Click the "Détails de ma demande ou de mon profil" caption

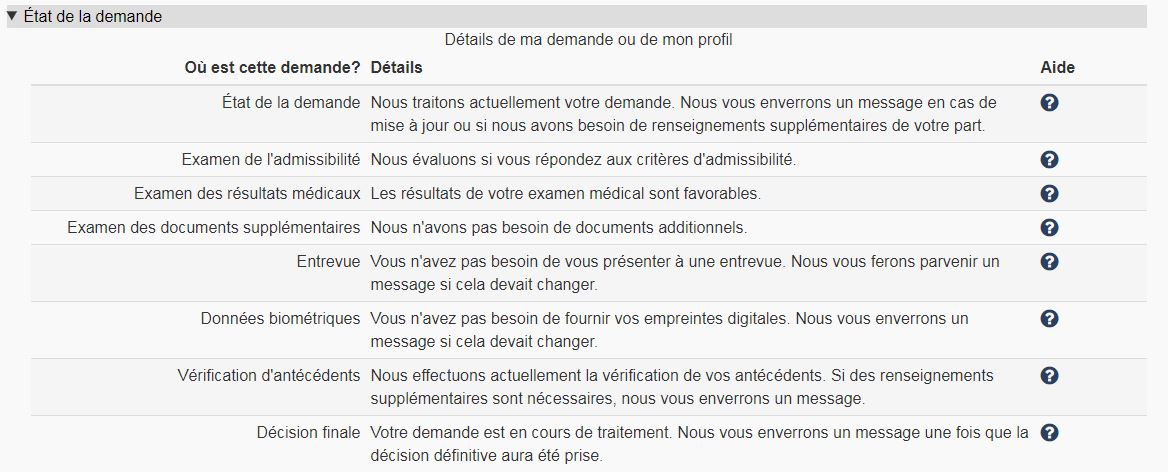pos(589,40)
